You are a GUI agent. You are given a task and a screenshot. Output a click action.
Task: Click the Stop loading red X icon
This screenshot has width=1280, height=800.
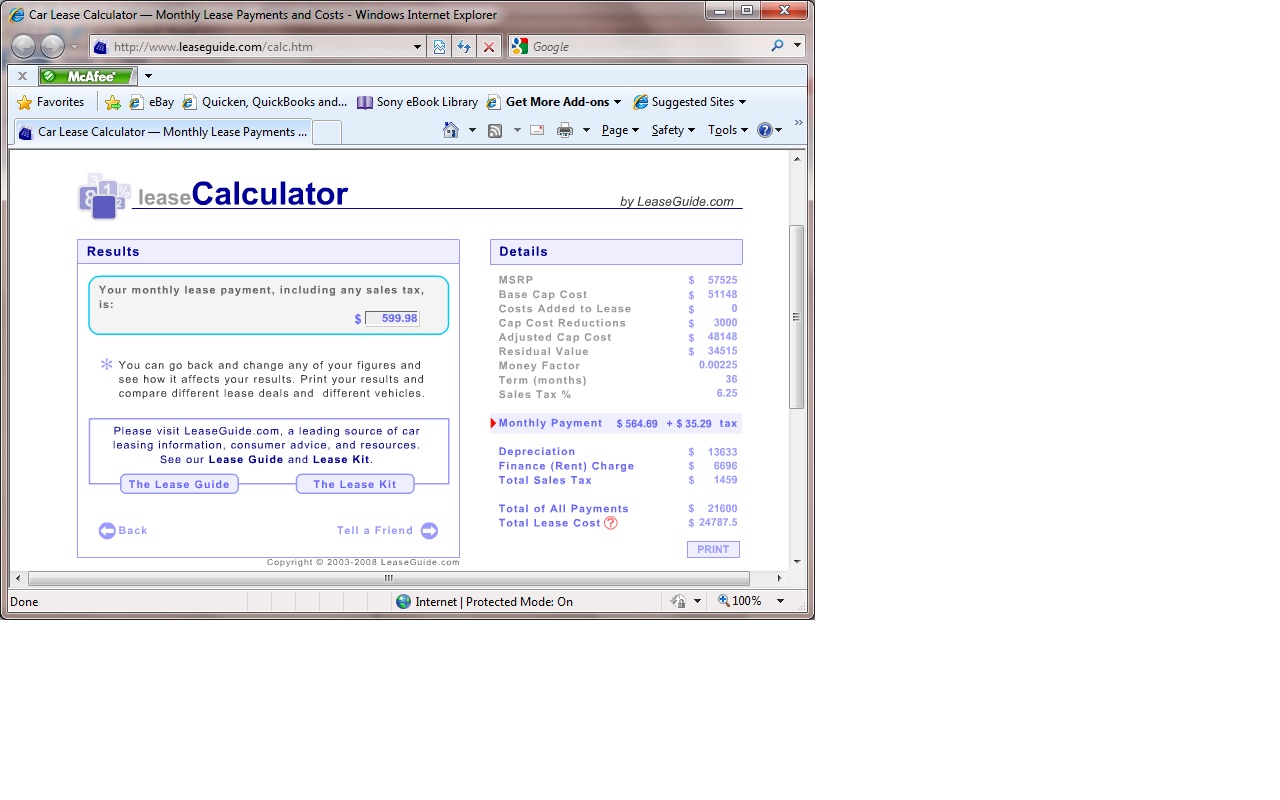(x=488, y=47)
